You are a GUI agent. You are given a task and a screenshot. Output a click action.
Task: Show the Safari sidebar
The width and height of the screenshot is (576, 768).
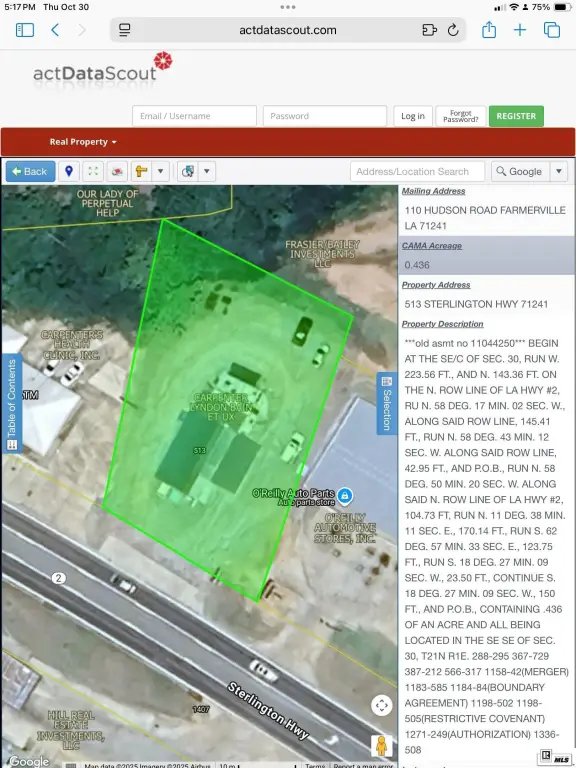tap(25, 30)
